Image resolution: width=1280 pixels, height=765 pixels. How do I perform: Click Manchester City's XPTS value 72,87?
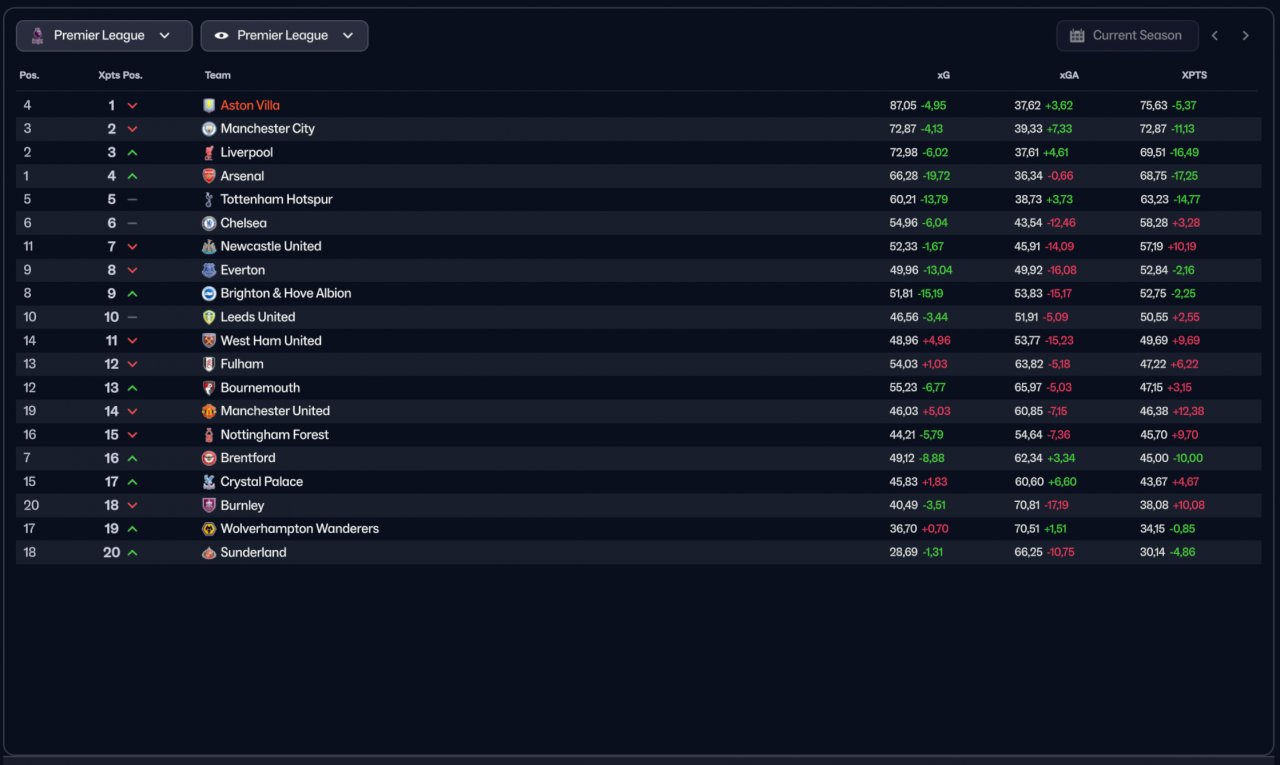(x=1153, y=129)
